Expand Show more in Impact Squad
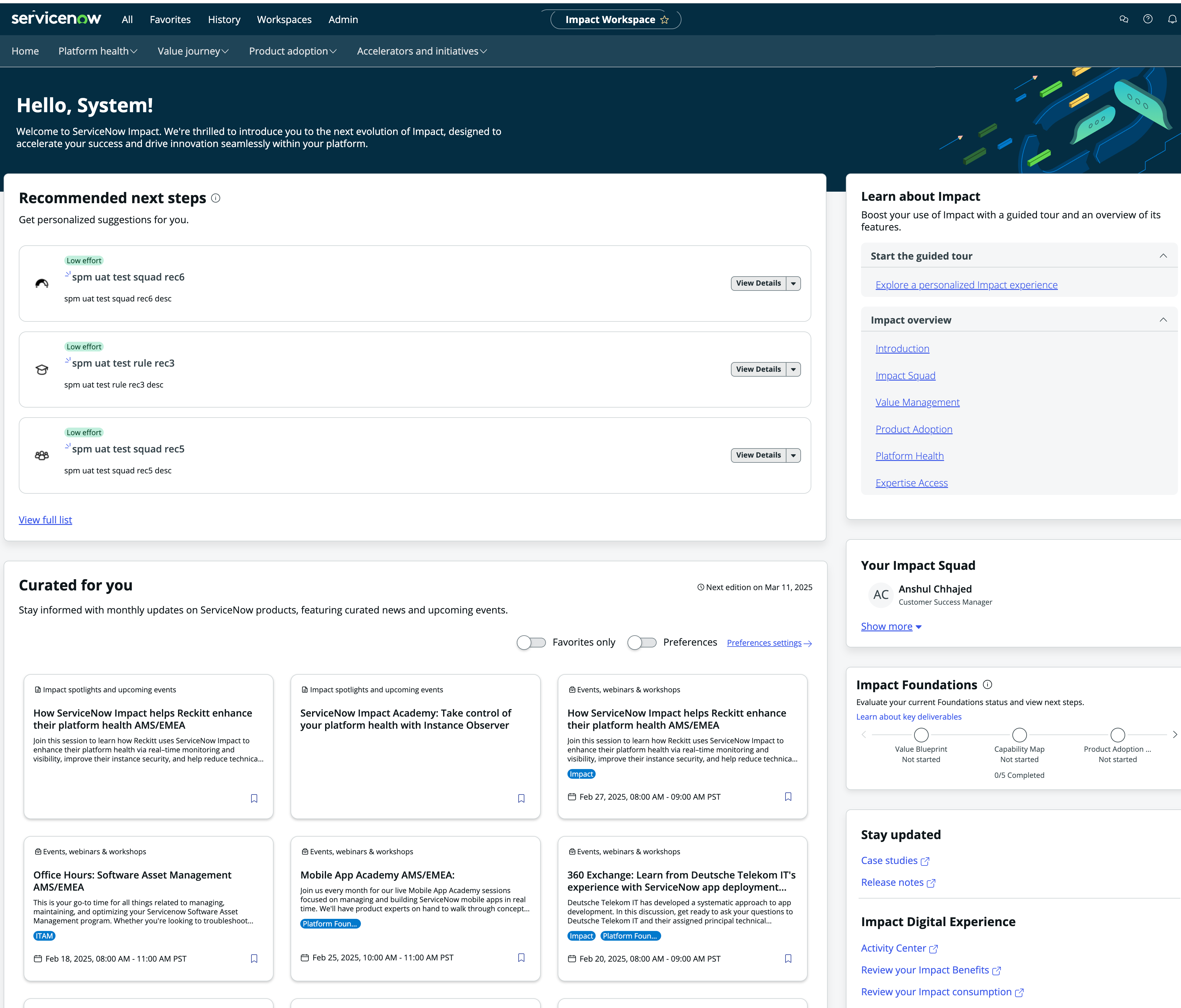This screenshot has width=1181, height=1008. pyautogui.click(x=891, y=626)
